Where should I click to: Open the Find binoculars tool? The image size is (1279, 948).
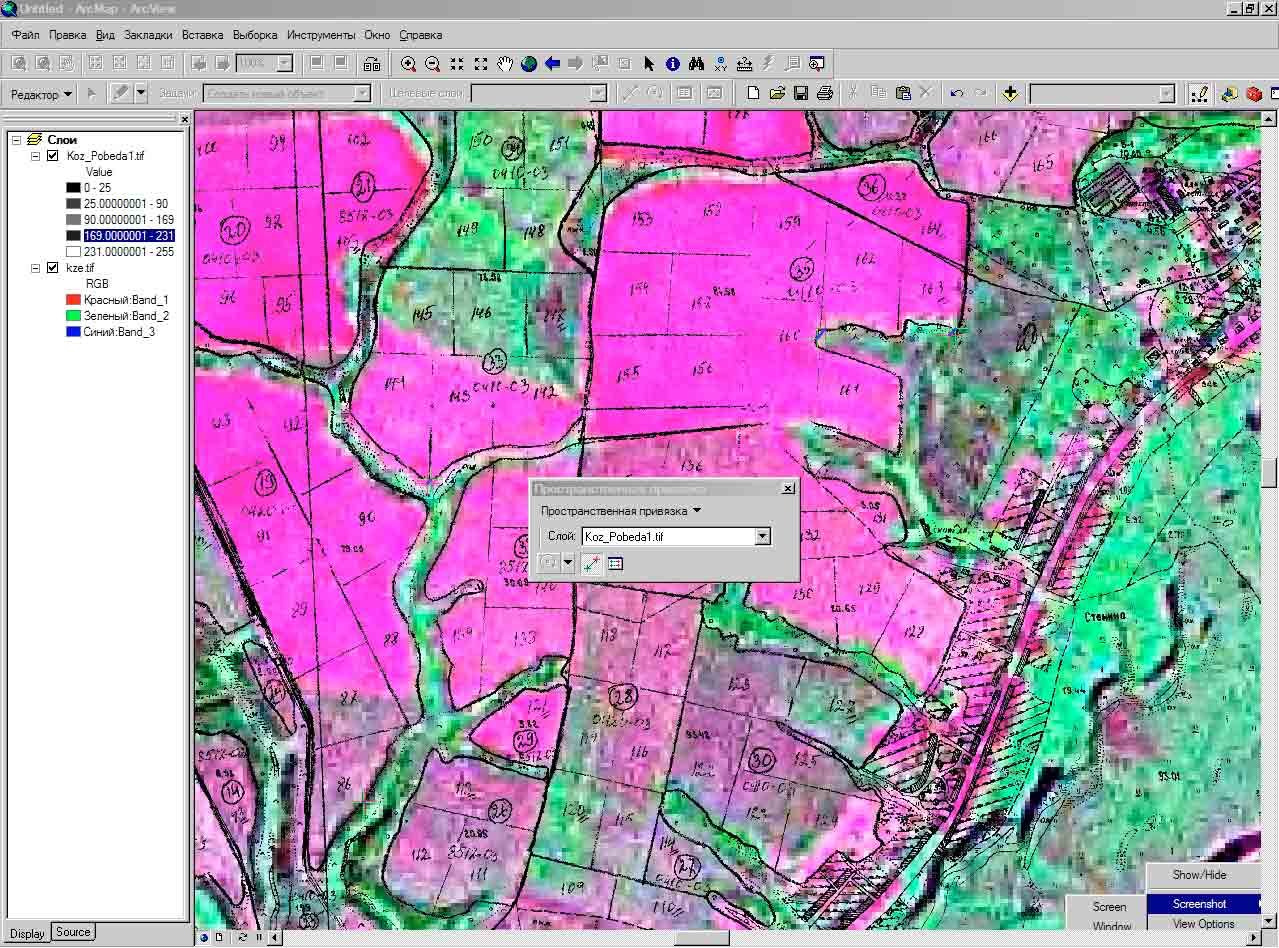[697, 64]
